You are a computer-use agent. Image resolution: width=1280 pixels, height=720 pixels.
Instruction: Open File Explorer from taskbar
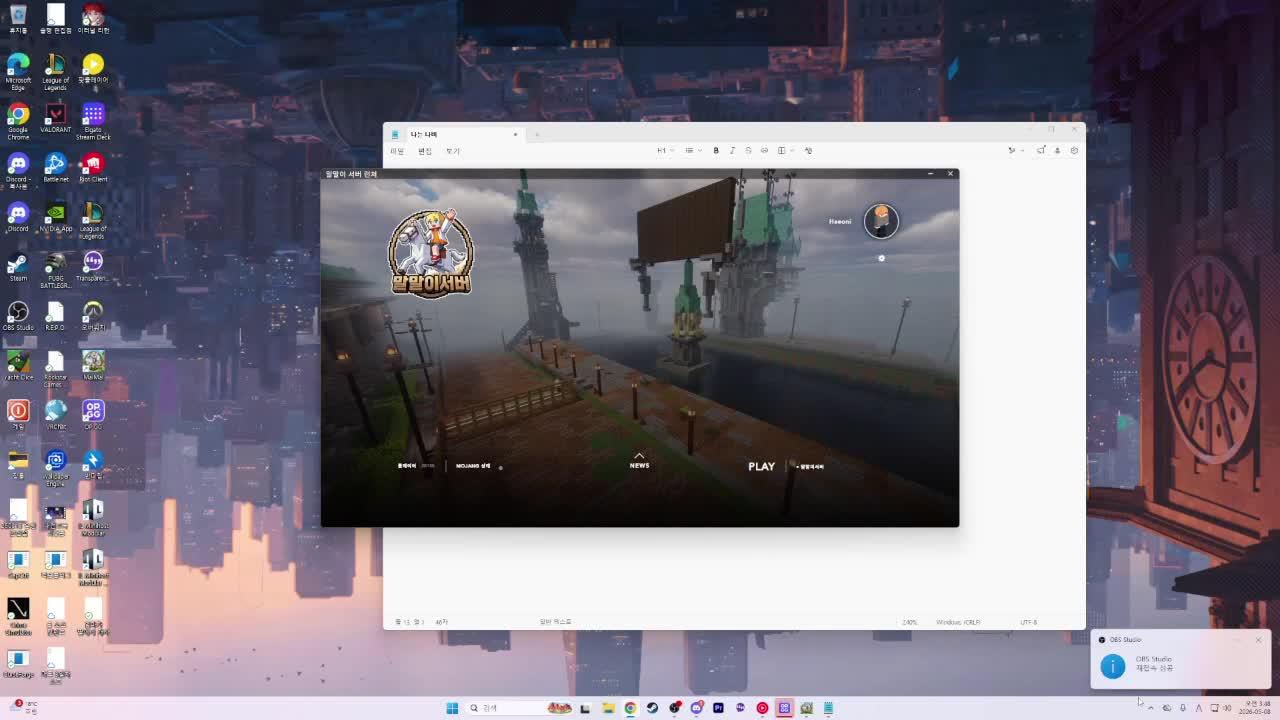coord(608,708)
